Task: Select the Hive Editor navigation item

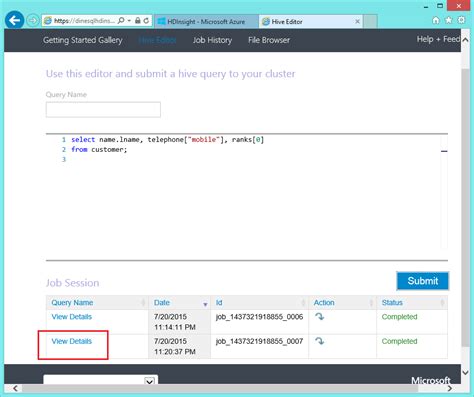Action: [157, 40]
